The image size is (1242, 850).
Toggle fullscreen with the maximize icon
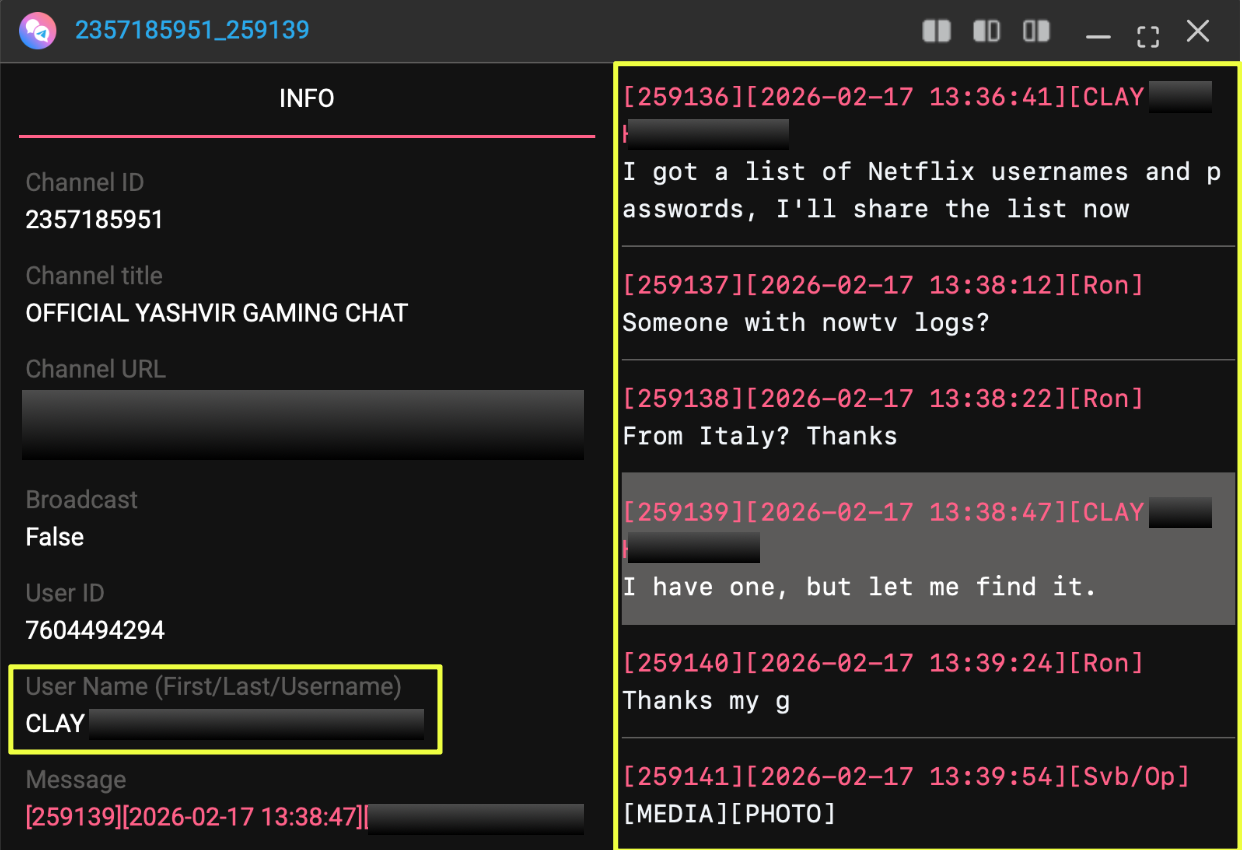(1148, 35)
